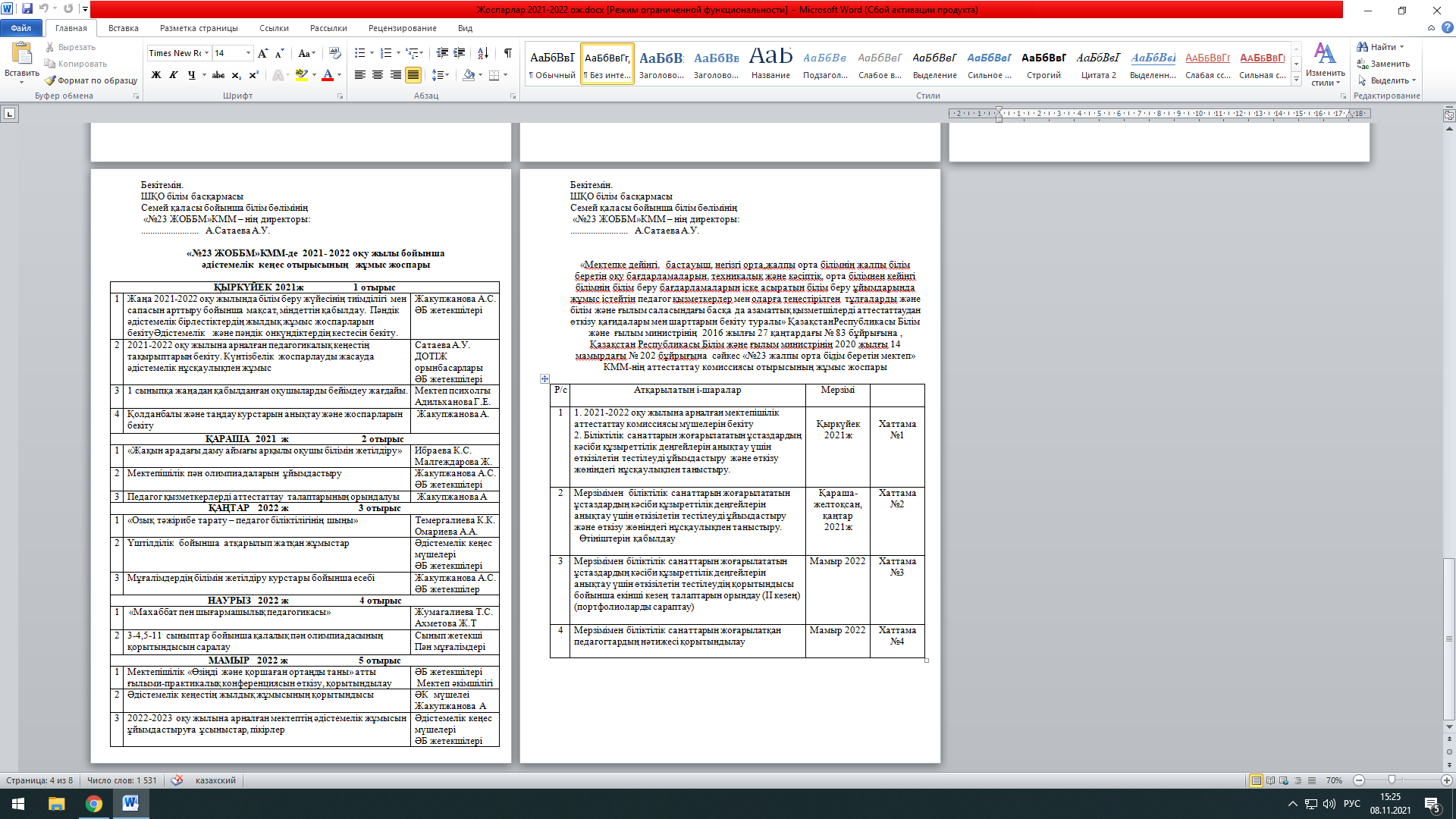This screenshot has width=1456, height=819.
Task: Toggle bold formatting (Ж)
Action: (x=156, y=75)
